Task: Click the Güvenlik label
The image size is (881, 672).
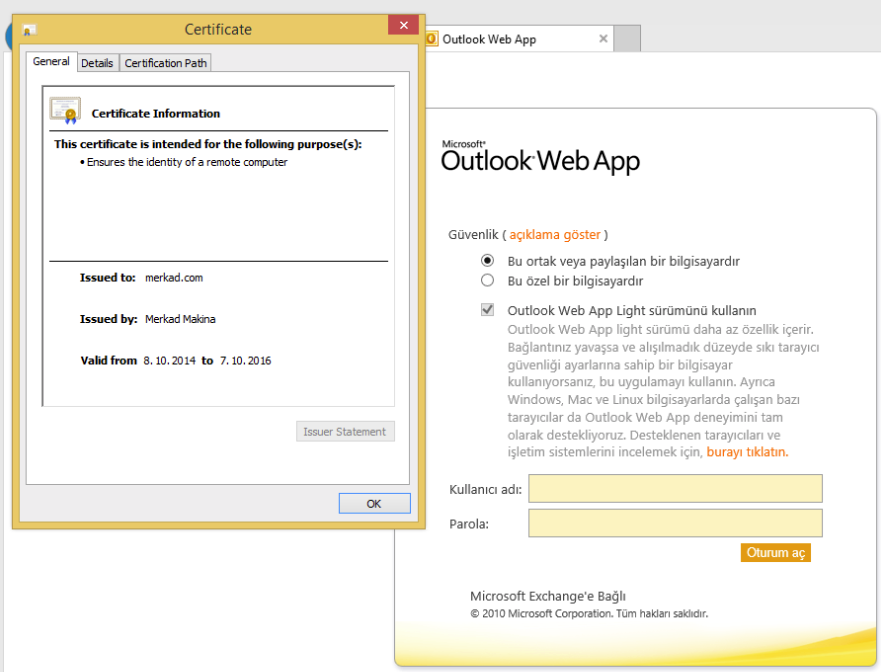Action: click(473, 235)
